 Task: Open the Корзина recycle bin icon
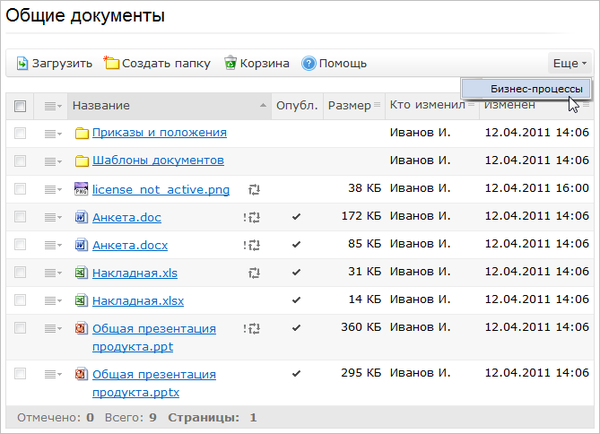(231, 64)
